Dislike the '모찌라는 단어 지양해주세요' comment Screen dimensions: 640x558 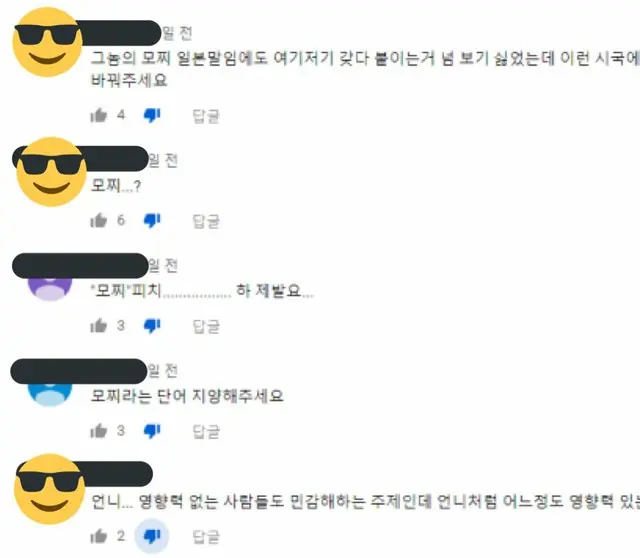pos(152,431)
